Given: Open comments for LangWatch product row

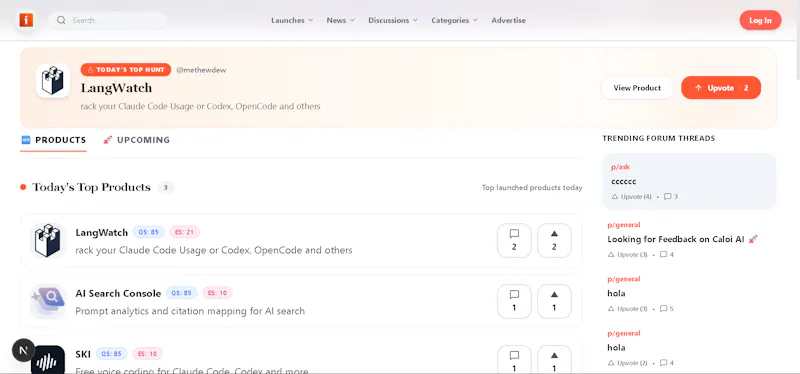Looking at the screenshot, I should tap(514, 240).
